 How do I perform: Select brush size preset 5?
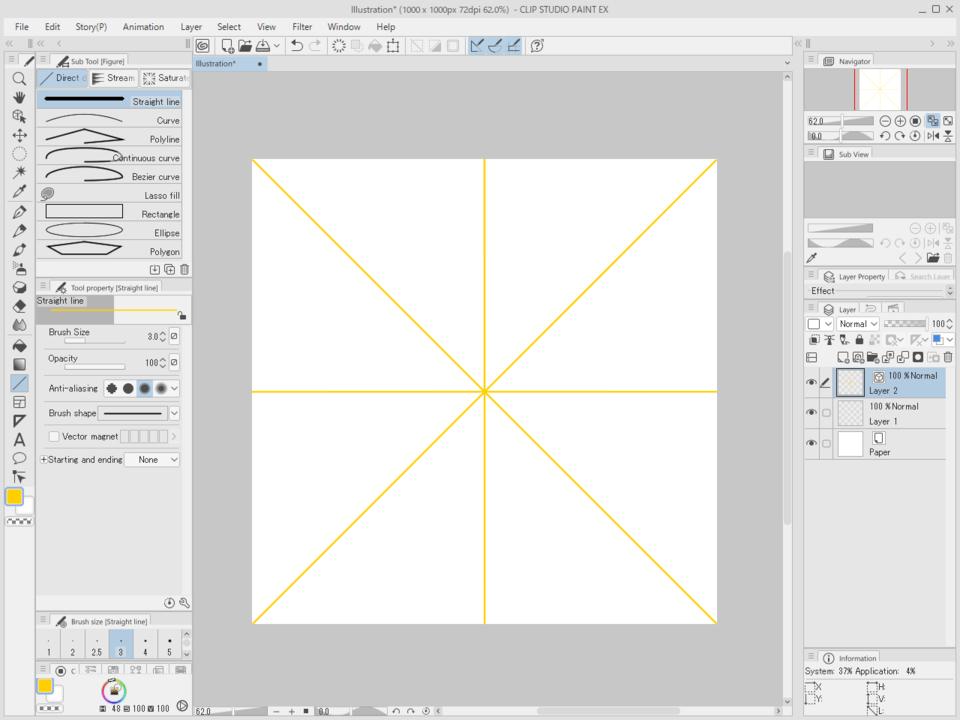click(x=169, y=645)
